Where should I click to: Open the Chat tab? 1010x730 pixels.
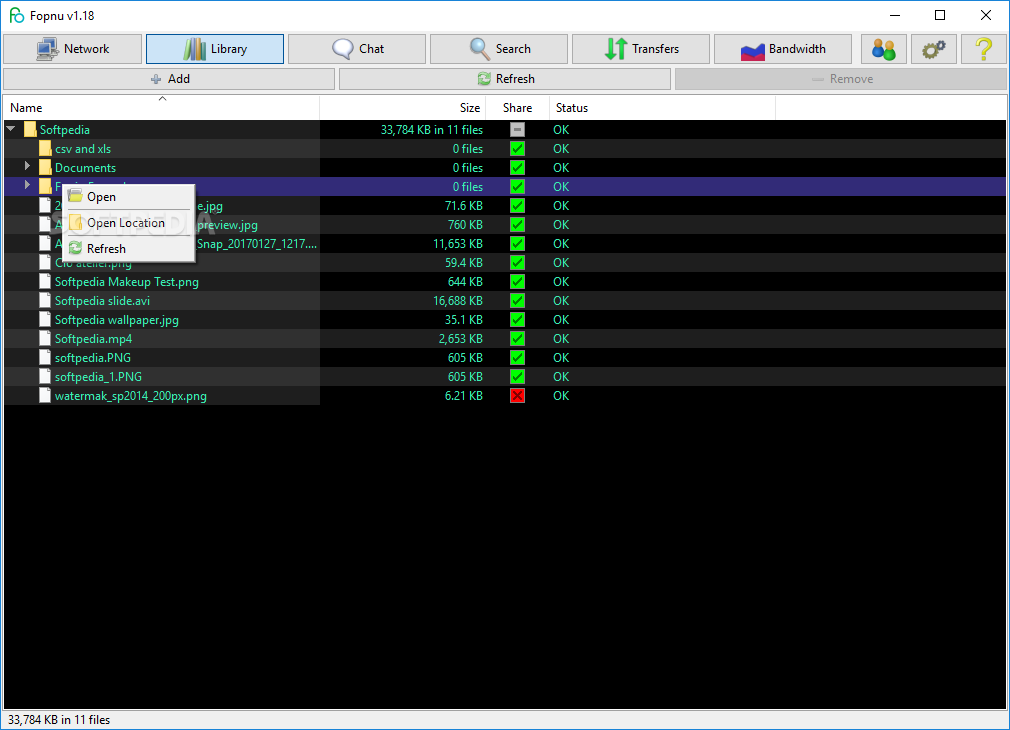click(x=357, y=49)
